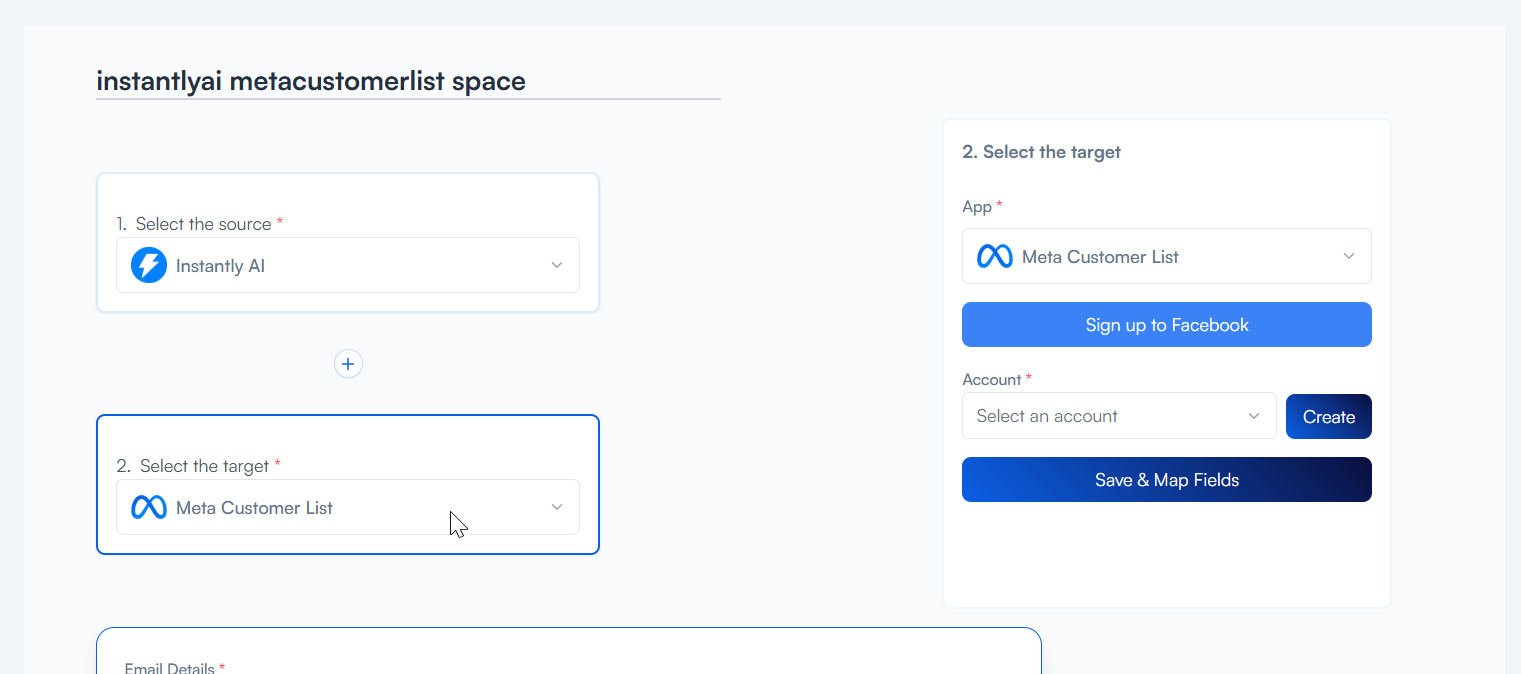Add a step with the plus icon
Viewport: 1521px width, 674px height.
tap(348, 364)
